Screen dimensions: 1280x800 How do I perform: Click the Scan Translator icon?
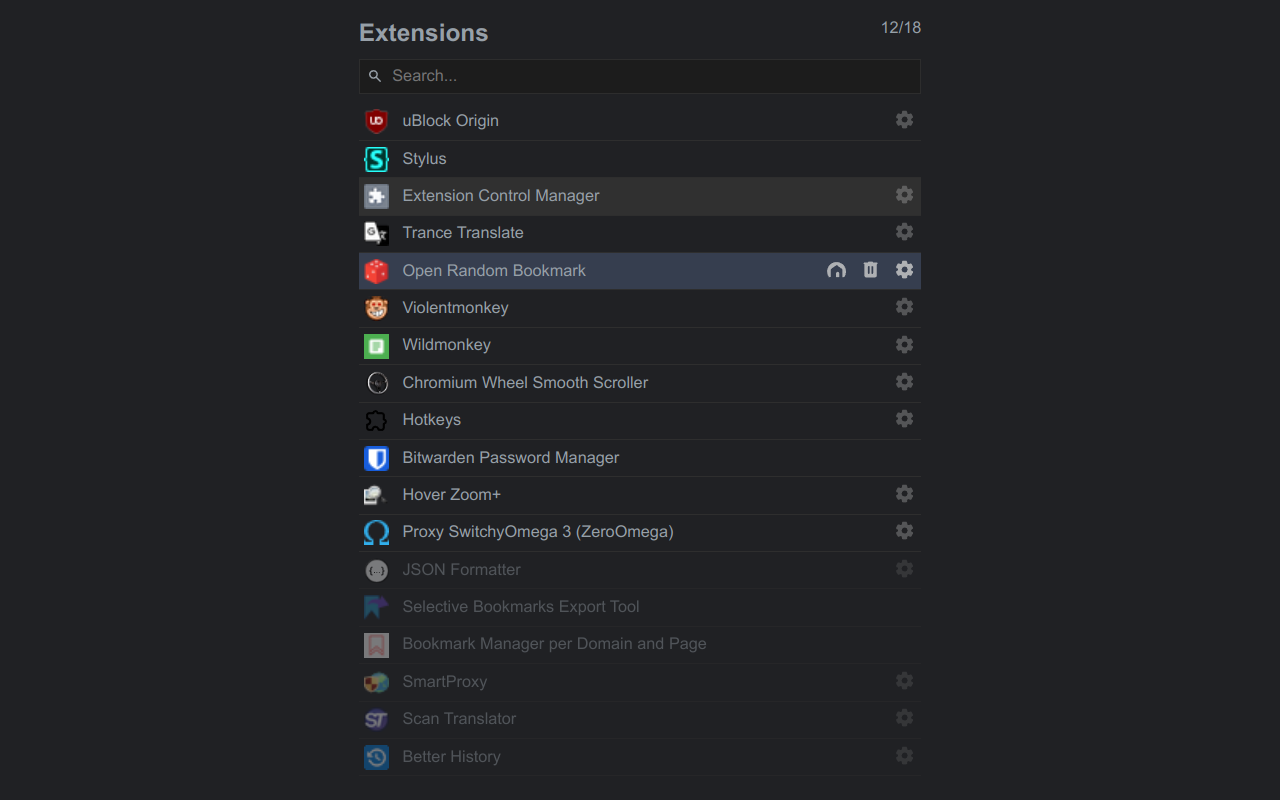click(376, 719)
